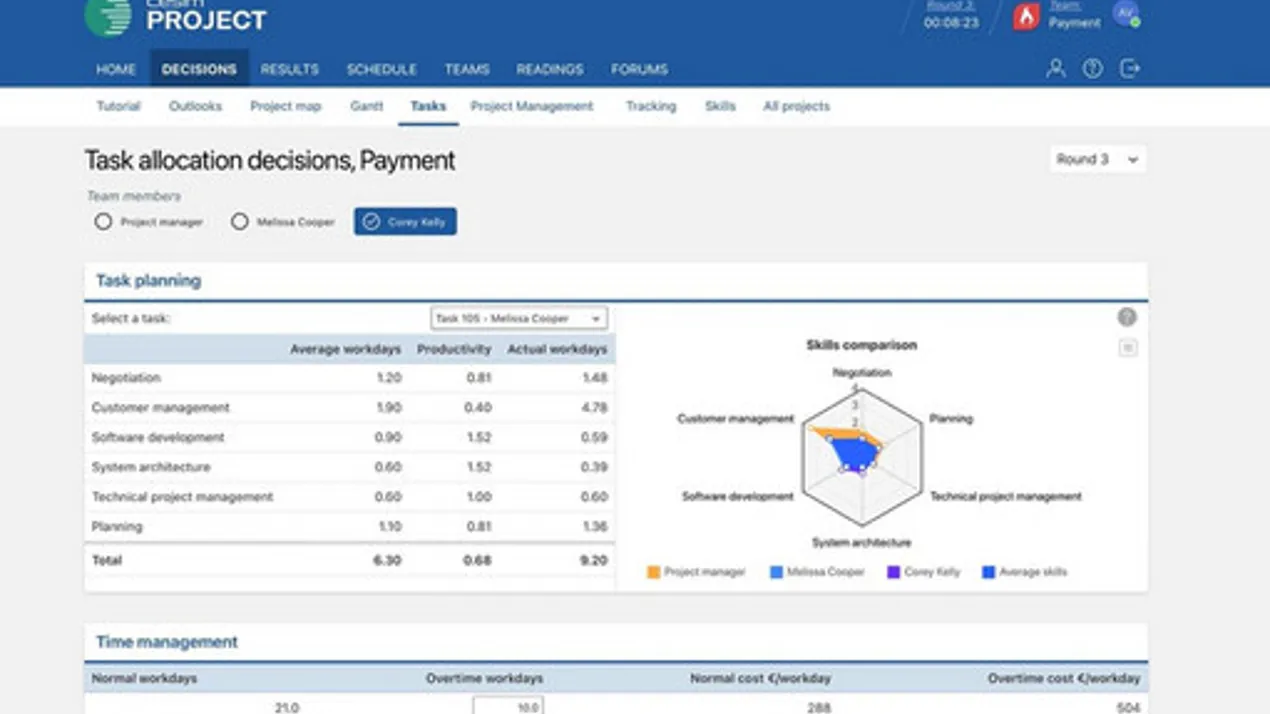The height and width of the screenshot is (714, 1270).
Task: Click the System architecture row label
Action: pyautogui.click(x=151, y=467)
